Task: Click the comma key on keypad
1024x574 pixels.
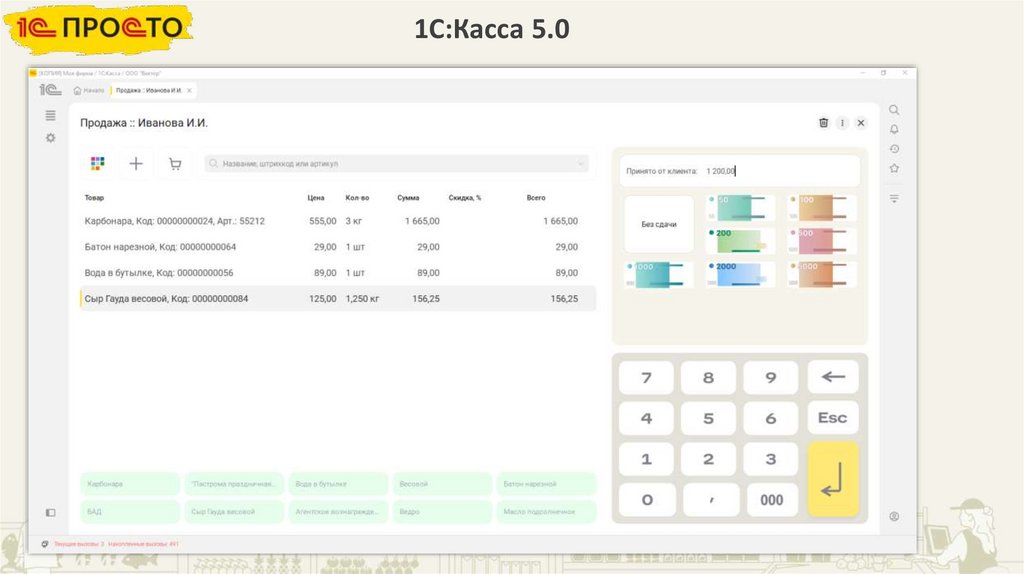Action: [x=711, y=500]
